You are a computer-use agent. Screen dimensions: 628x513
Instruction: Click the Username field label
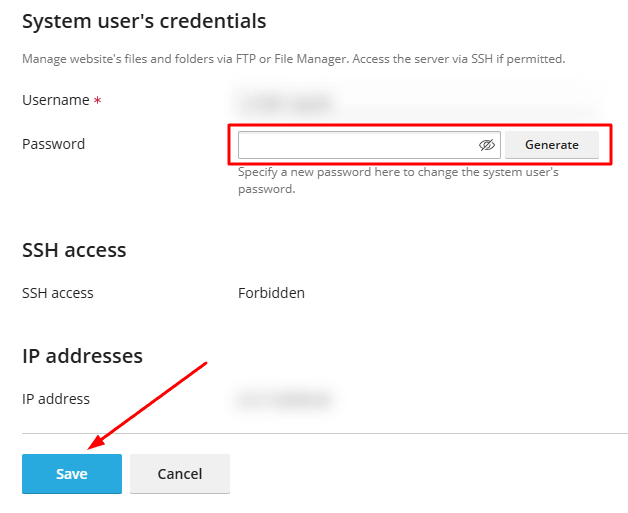click(x=55, y=101)
